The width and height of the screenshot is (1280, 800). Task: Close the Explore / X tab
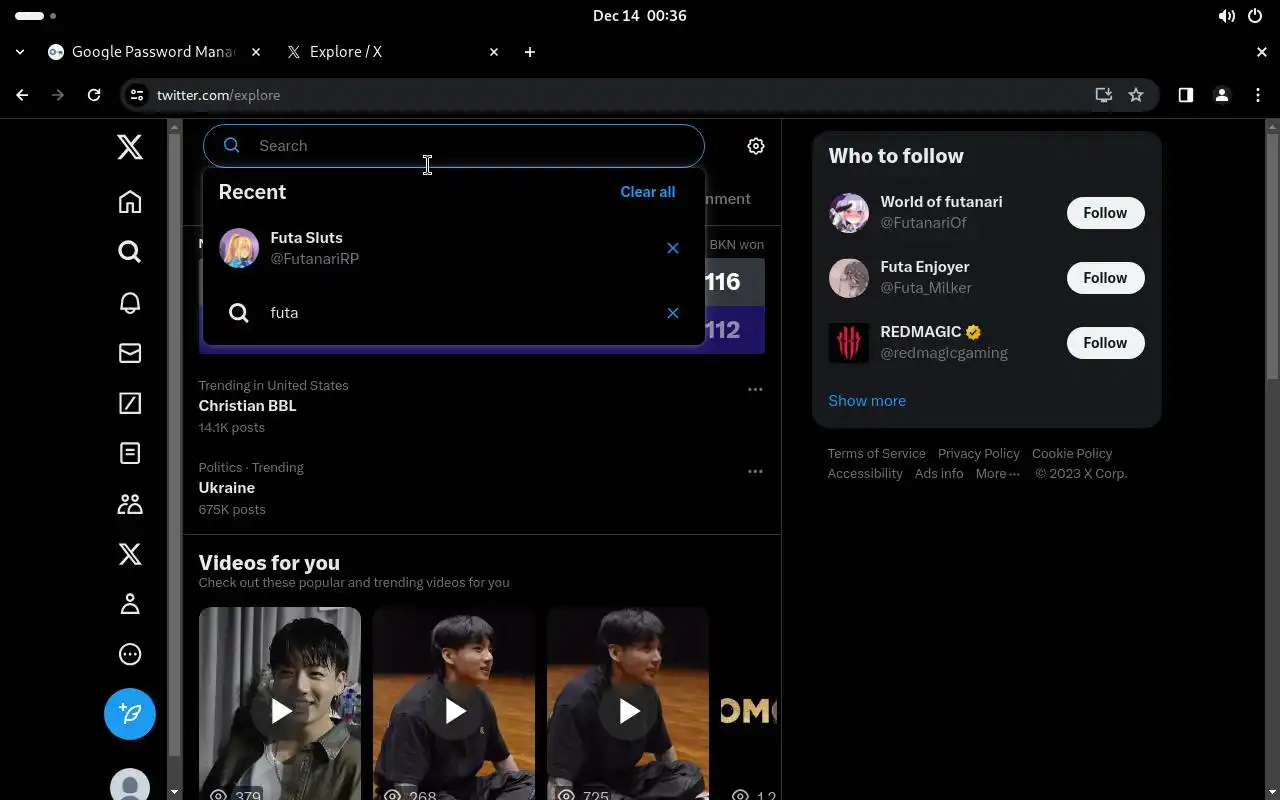point(494,52)
